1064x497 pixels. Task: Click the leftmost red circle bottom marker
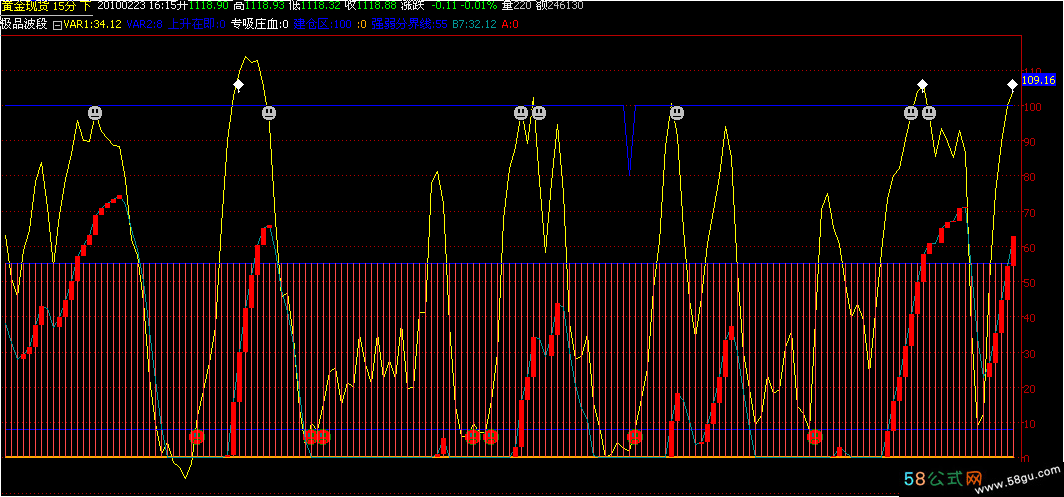[x=197, y=436]
